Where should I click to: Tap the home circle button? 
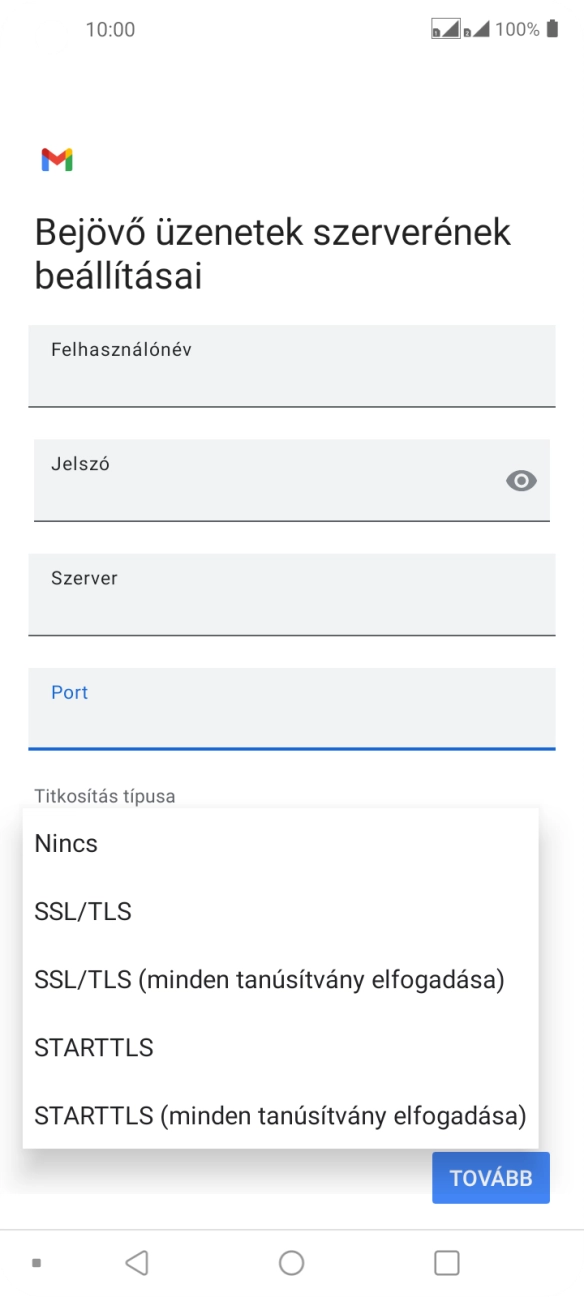[x=291, y=1262]
